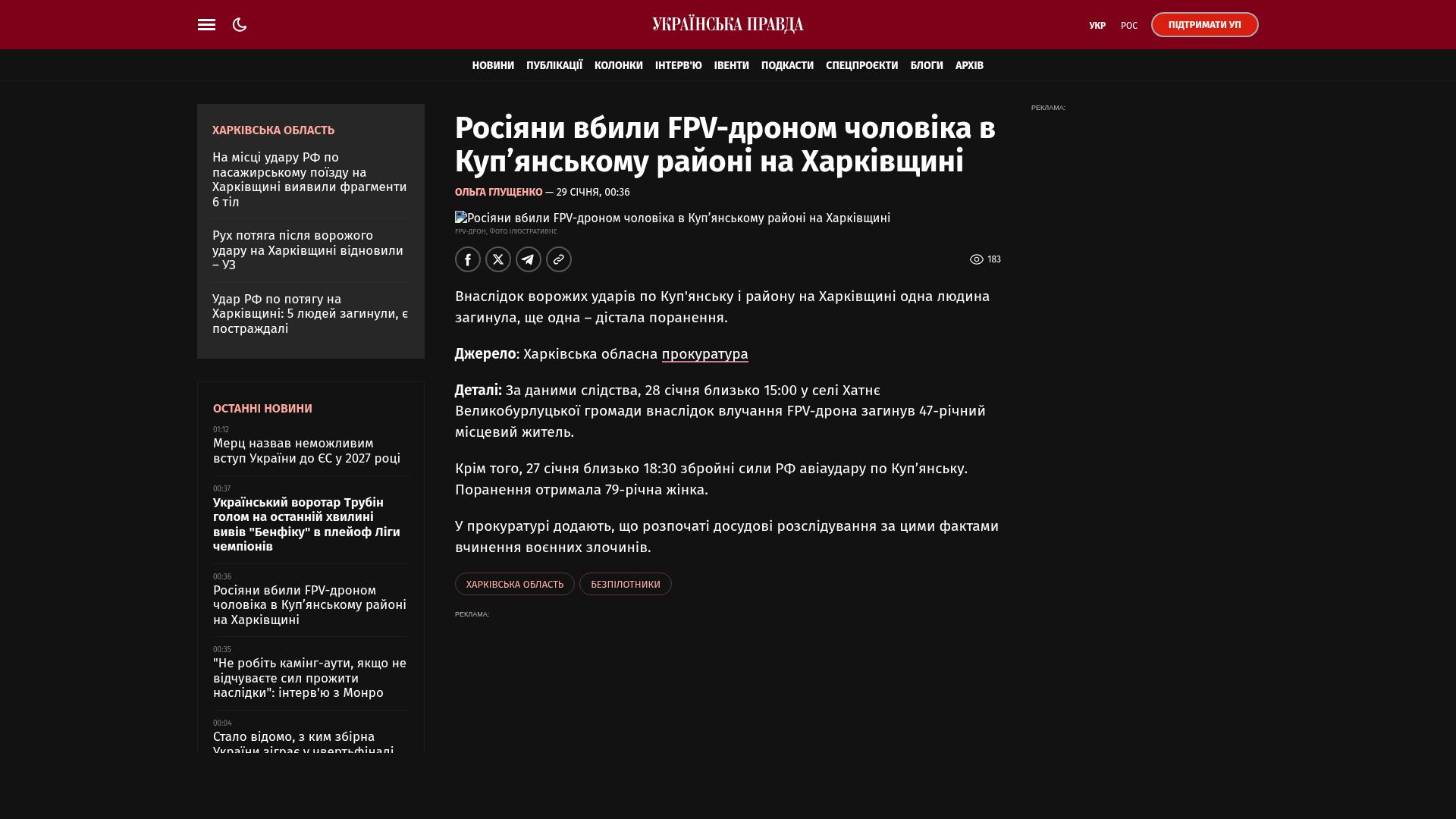This screenshot has width=1456, height=819.
Task: Click the views eye icon
Action: pos(976,259)
